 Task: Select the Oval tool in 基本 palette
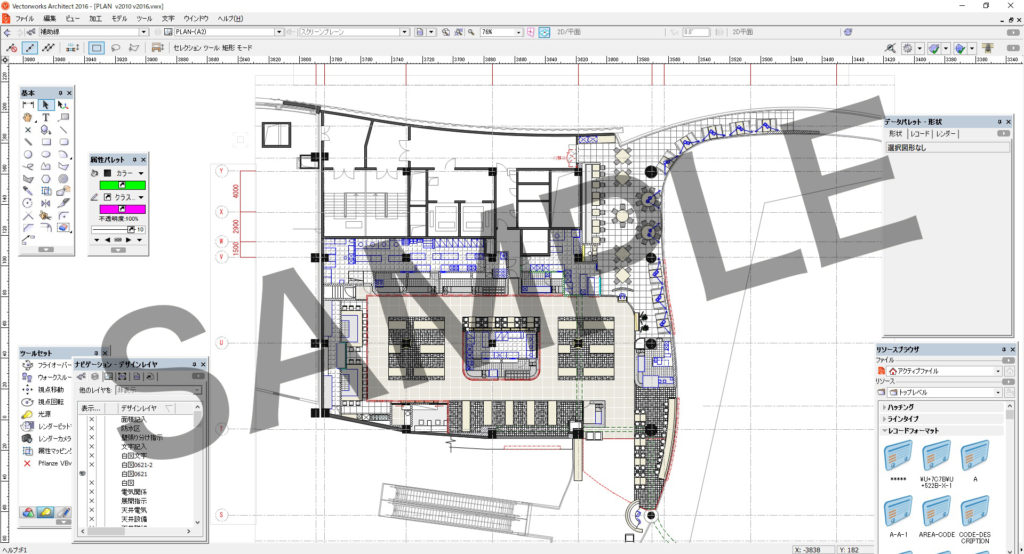click(46, 154)
